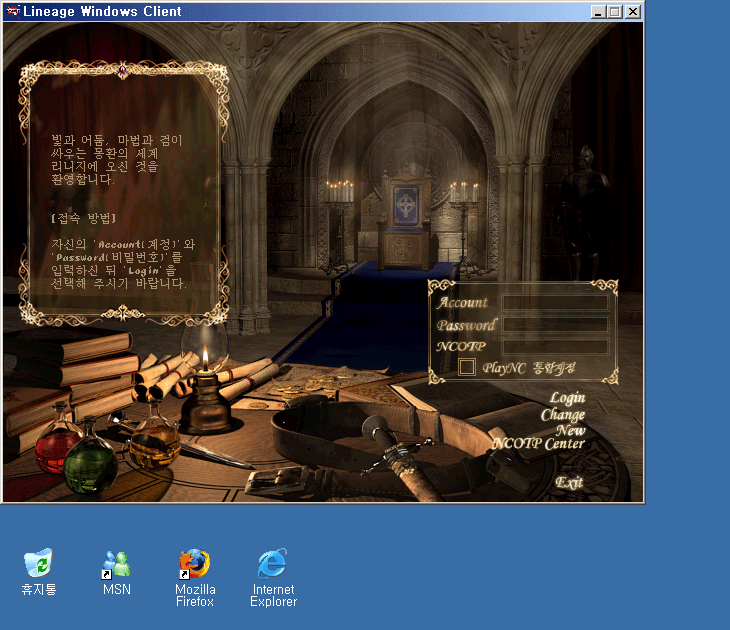The height and width of the screenshot is (630, 730).
Task: Click the Lineage window title bar icon
Action: [12, 12]
